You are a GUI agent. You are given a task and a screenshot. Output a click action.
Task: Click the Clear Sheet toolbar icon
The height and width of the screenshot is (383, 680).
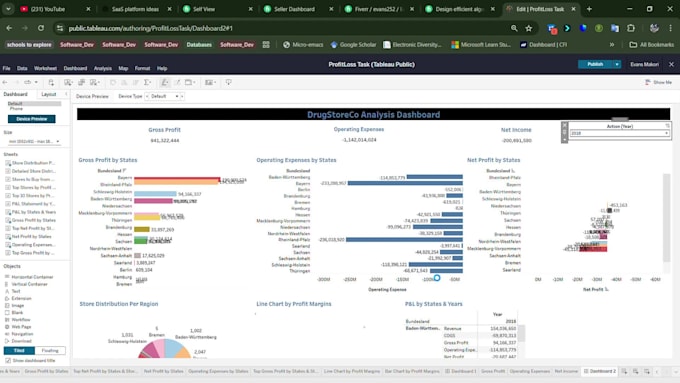click(x=94, y=82)
